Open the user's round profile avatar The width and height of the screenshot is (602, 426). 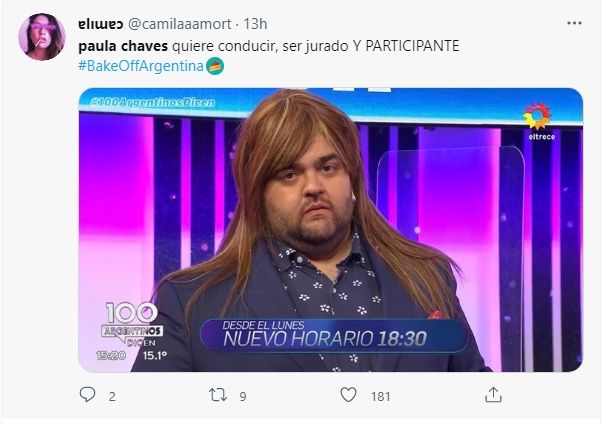tap(42, 37)
